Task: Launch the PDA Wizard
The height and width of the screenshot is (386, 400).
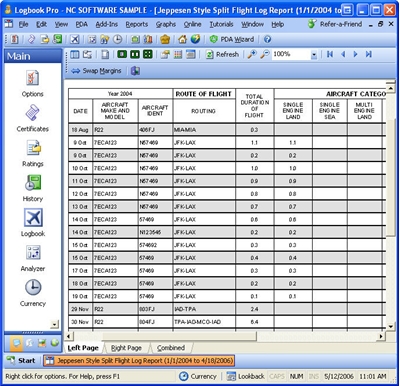Action: pos(232,39)
